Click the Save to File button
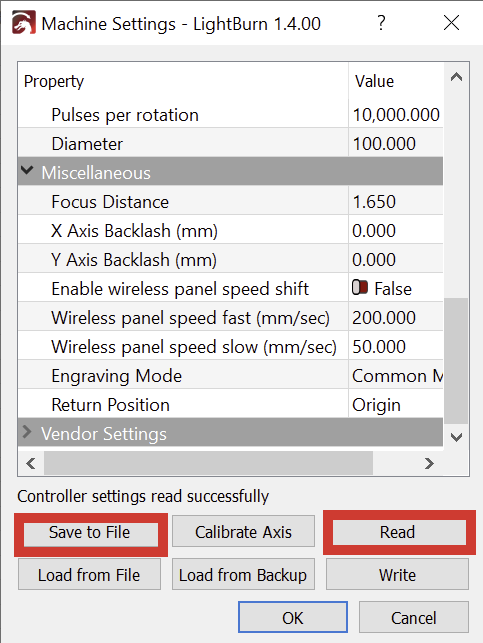483x643 pixels. (x=91, y=534)
